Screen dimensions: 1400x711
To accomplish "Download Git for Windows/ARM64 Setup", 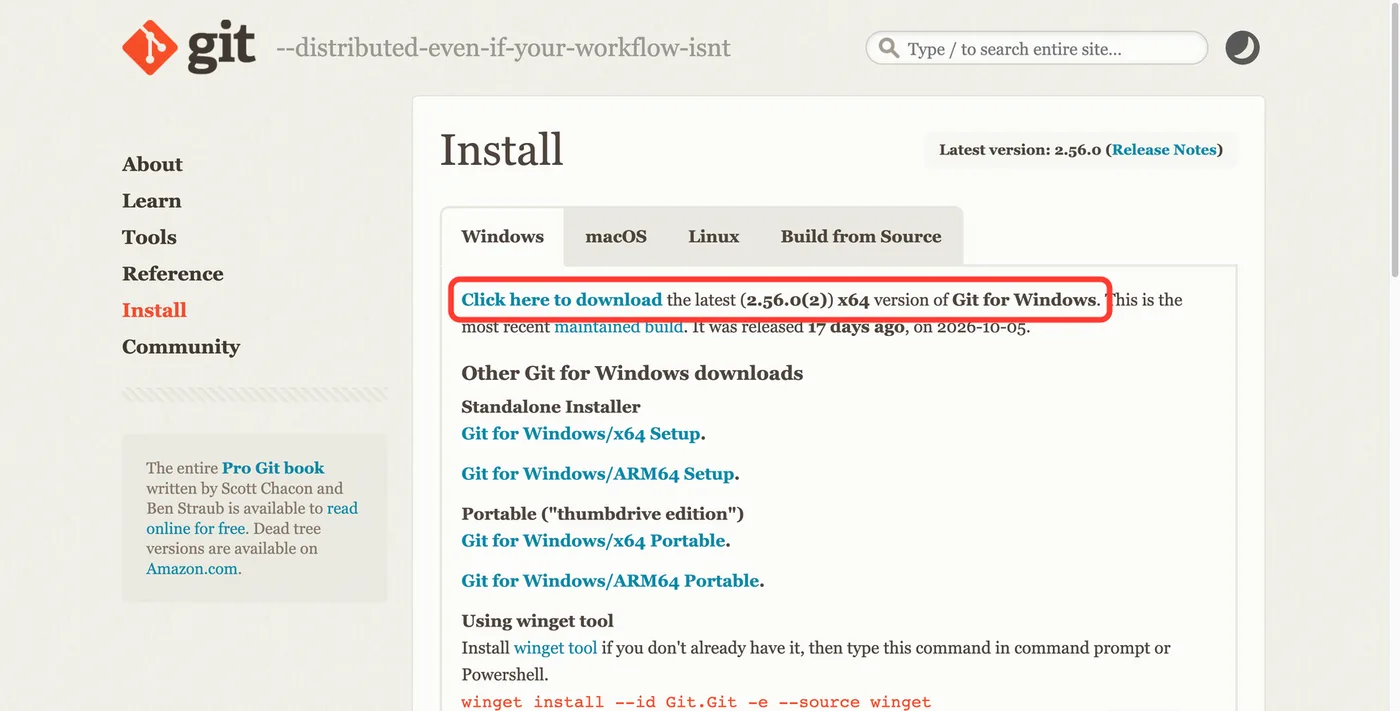I will tap(598, 474).
